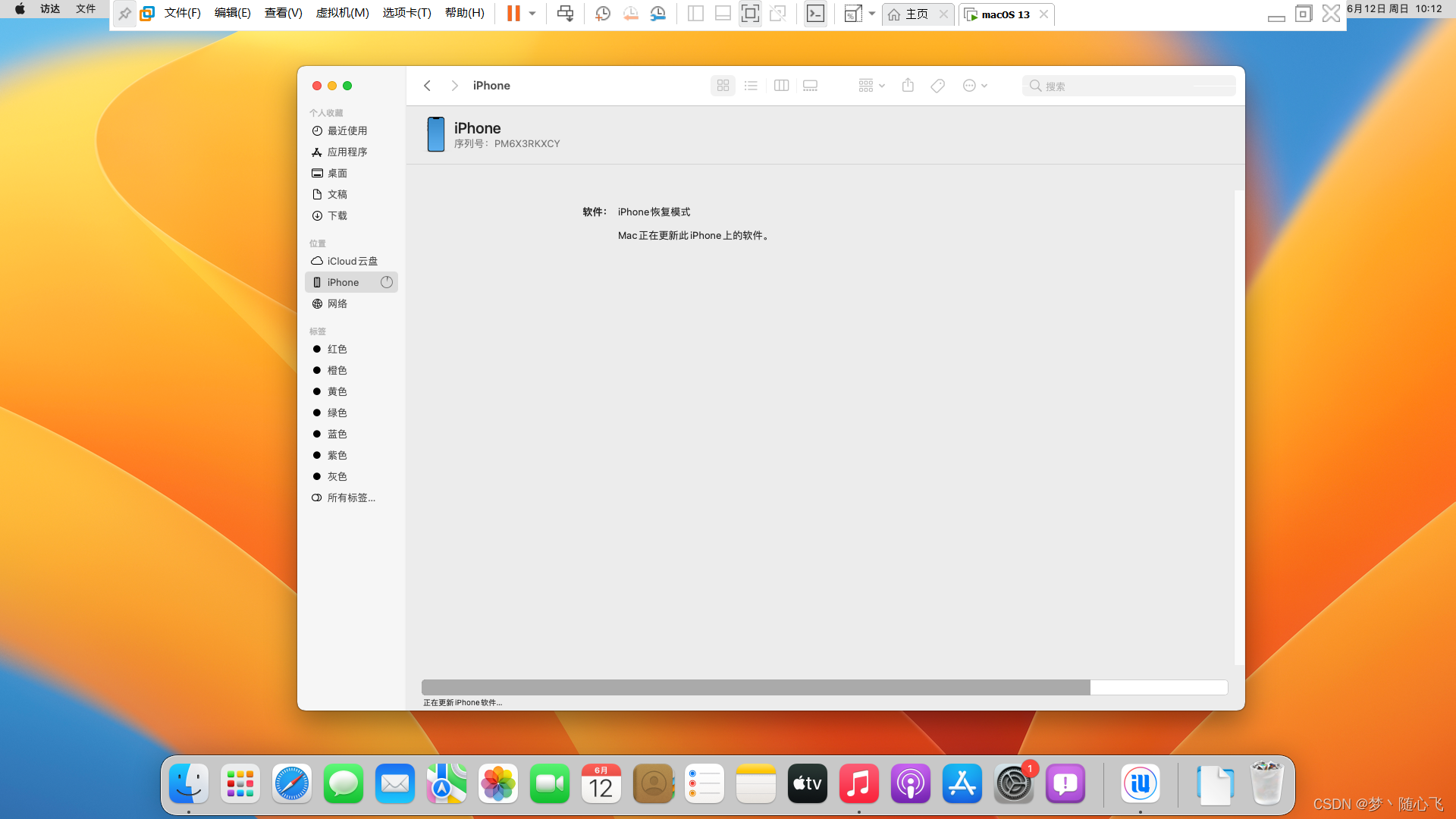Click the iPhone device icon in header
The image size is (1456, 819).
click(436, 134)
